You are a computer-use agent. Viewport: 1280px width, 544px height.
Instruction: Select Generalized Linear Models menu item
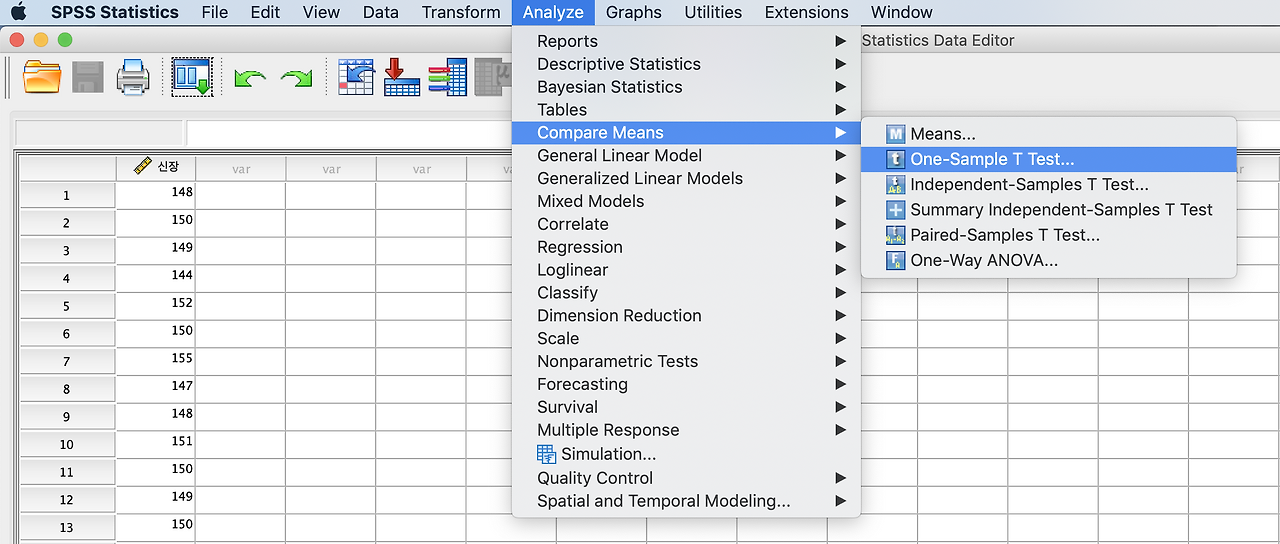(686, 178)
